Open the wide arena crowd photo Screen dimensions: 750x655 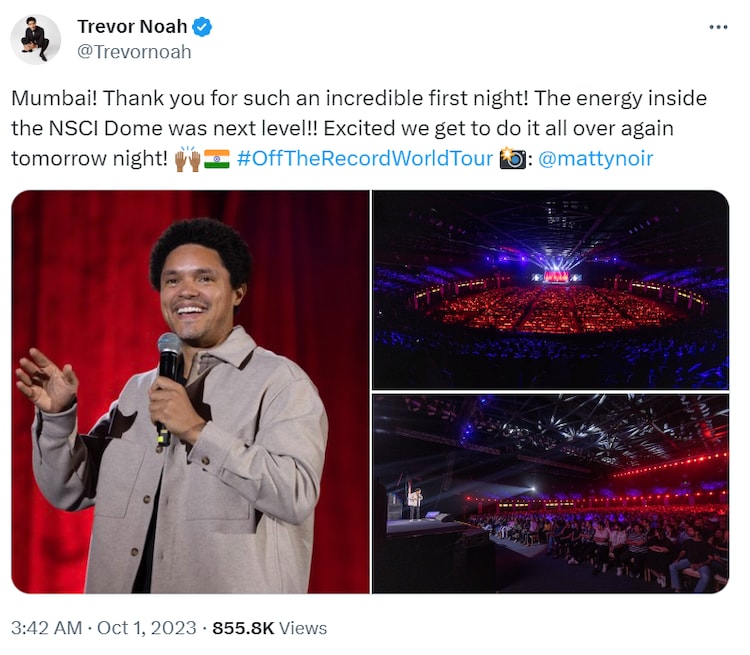click(x=550, y=289)
